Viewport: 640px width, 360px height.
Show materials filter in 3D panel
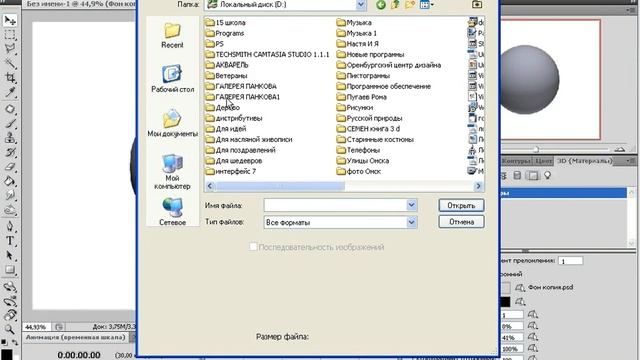tap(533, 176)
